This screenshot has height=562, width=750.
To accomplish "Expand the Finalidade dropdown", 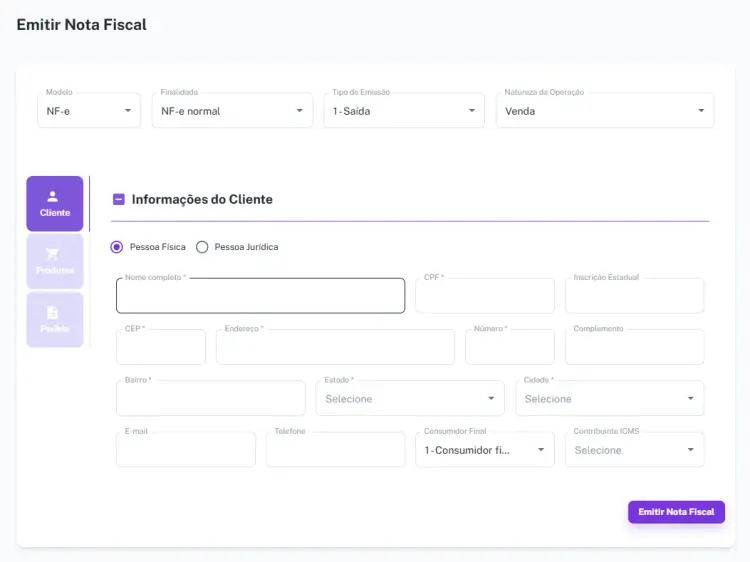I will (232, 111).
